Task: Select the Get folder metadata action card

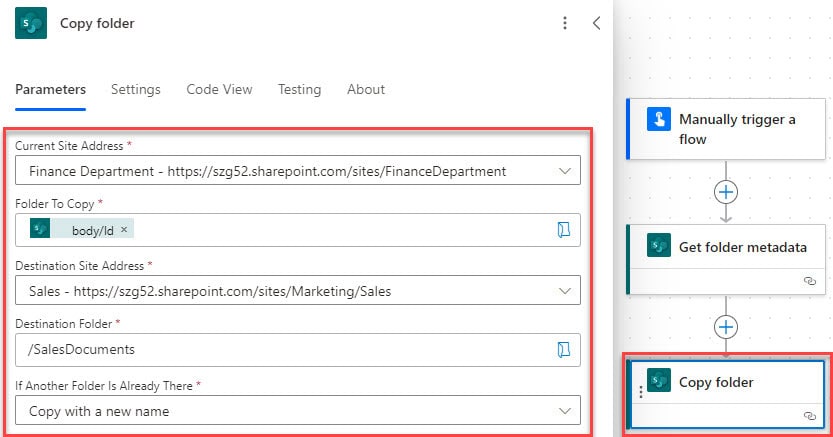Action: (726, 260)
